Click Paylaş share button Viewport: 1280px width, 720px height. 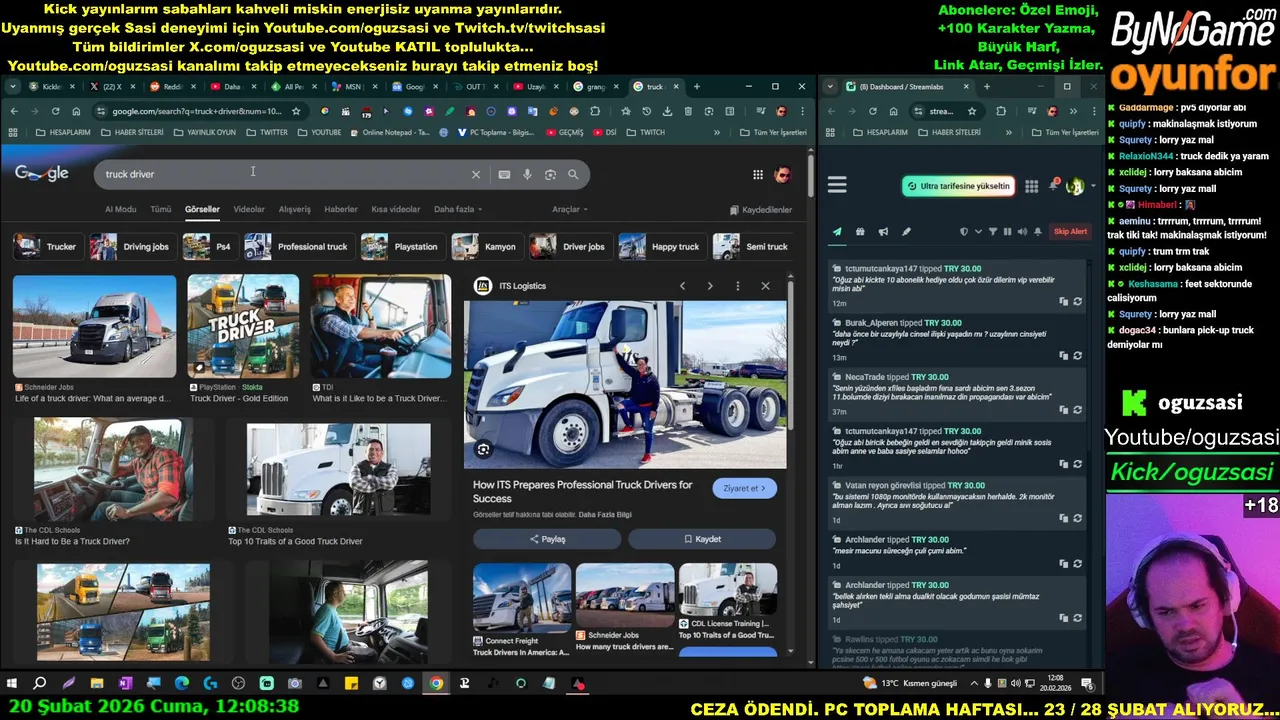[x=547, y=539]
